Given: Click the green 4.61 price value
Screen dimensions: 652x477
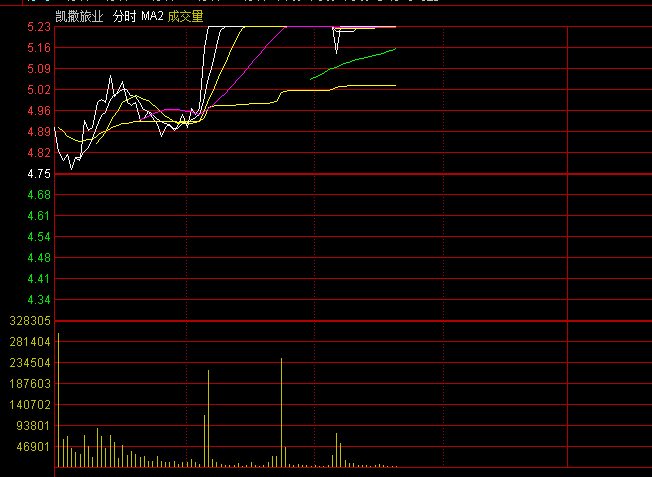Looking at the screenshot, I should 39,215.
